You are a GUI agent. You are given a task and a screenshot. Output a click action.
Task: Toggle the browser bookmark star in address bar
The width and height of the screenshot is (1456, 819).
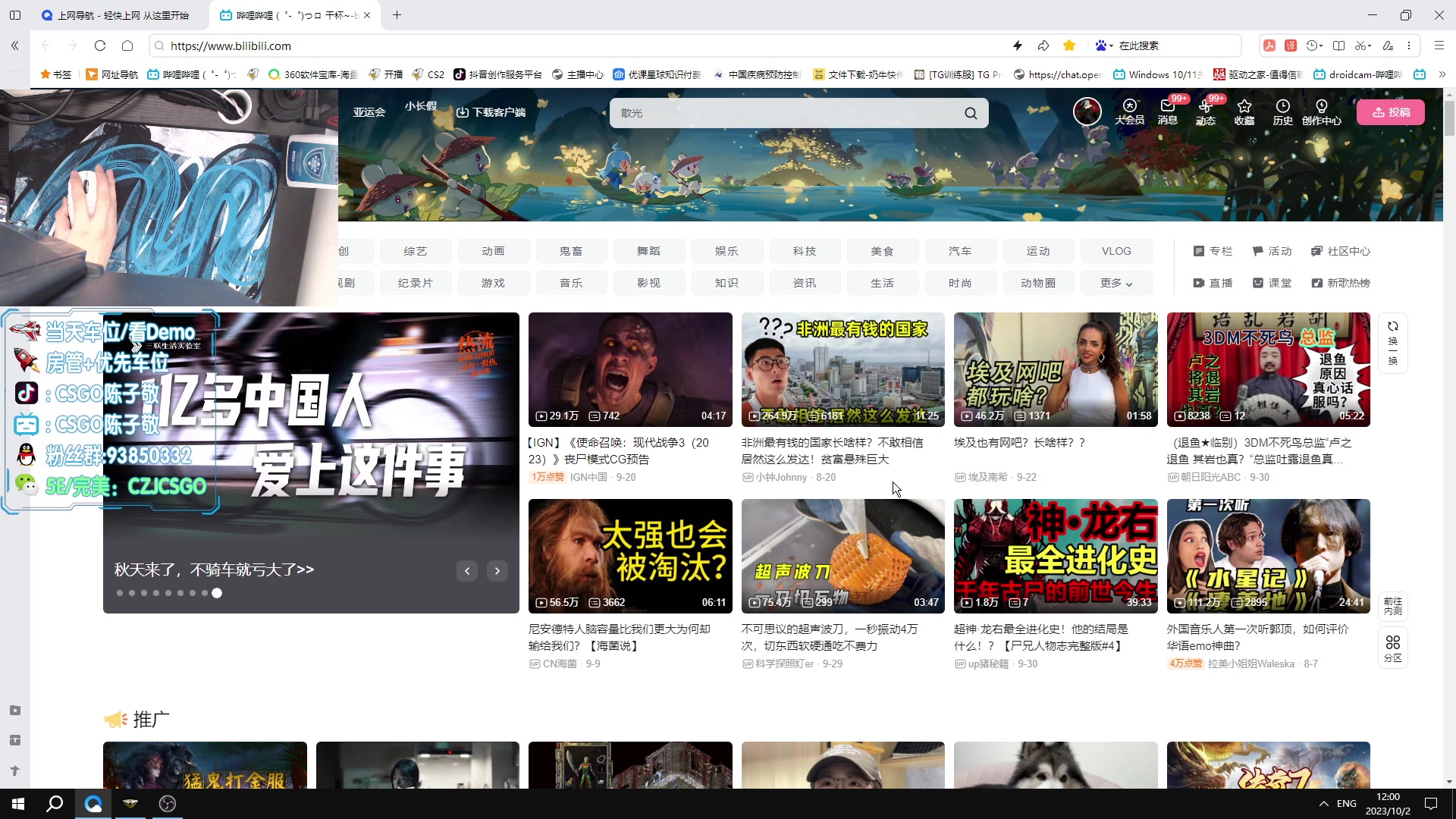point(1069,45)
